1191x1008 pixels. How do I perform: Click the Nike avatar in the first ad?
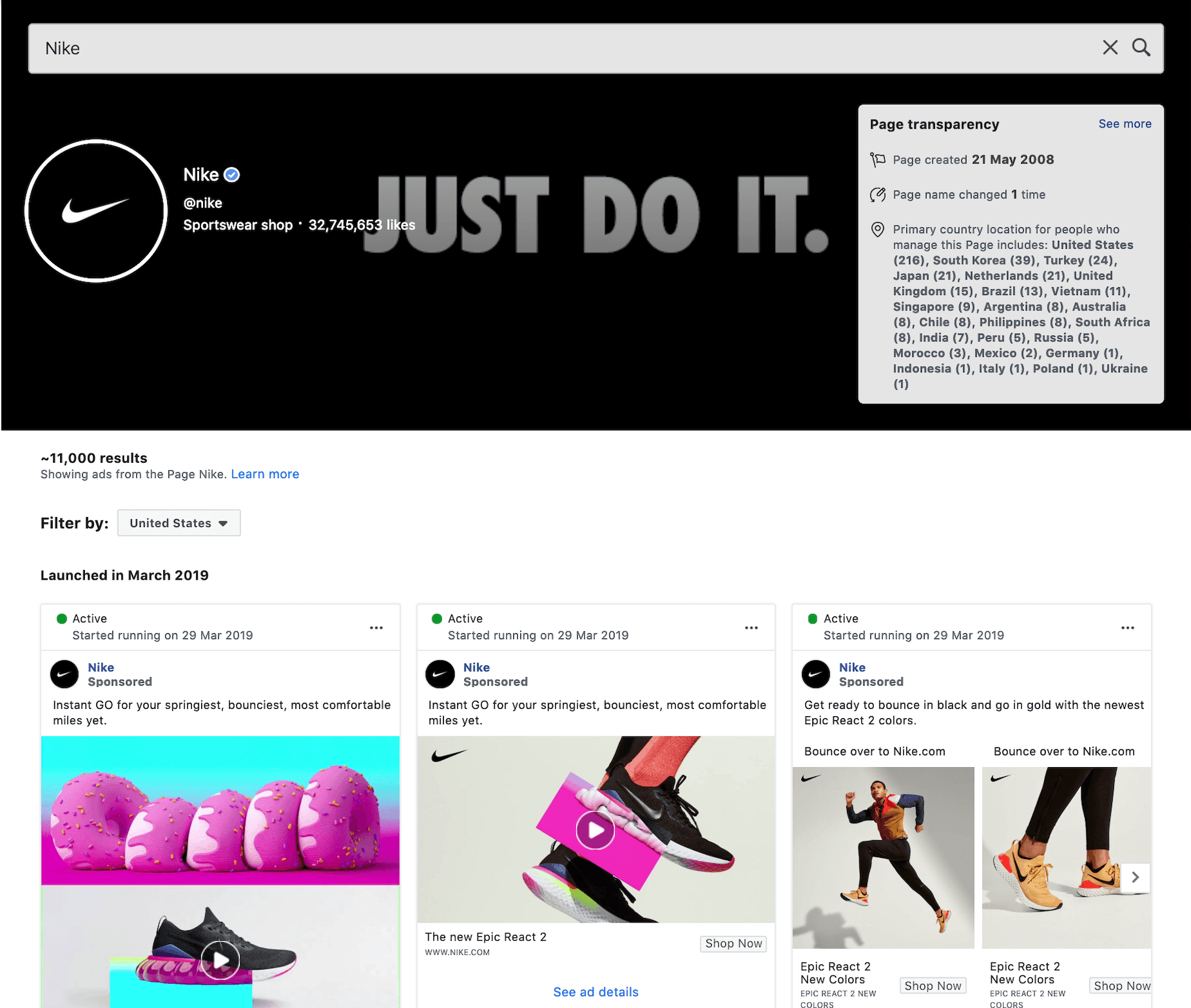point(65,674)
